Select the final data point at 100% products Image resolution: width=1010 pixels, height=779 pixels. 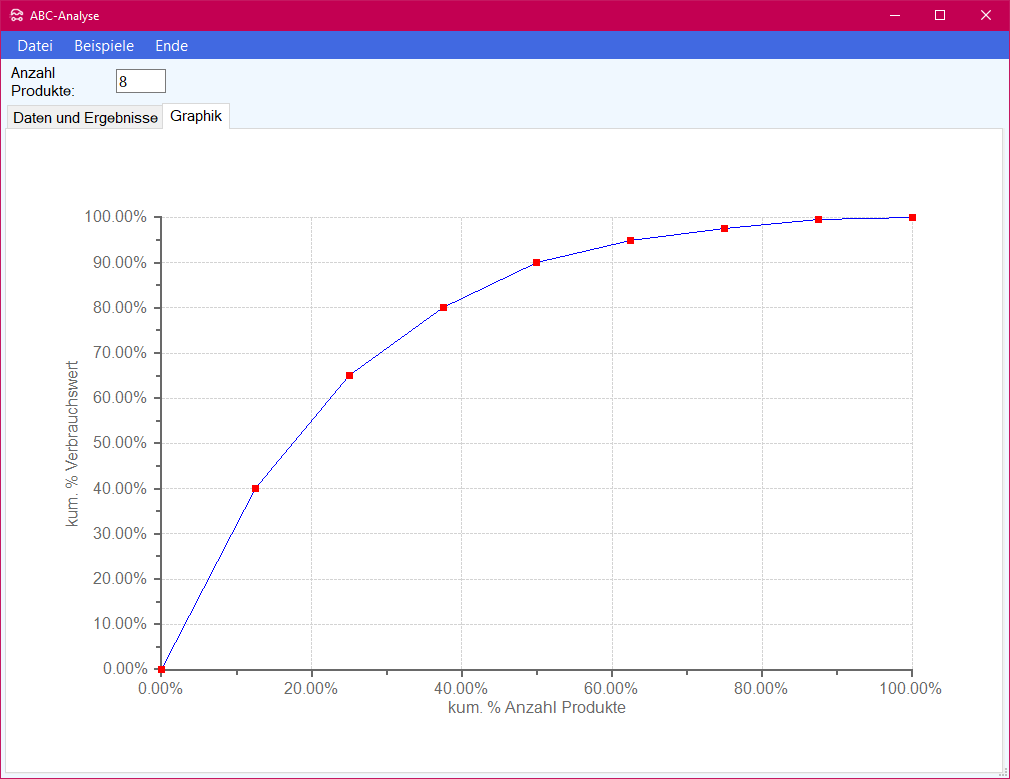tap(912, 217)
